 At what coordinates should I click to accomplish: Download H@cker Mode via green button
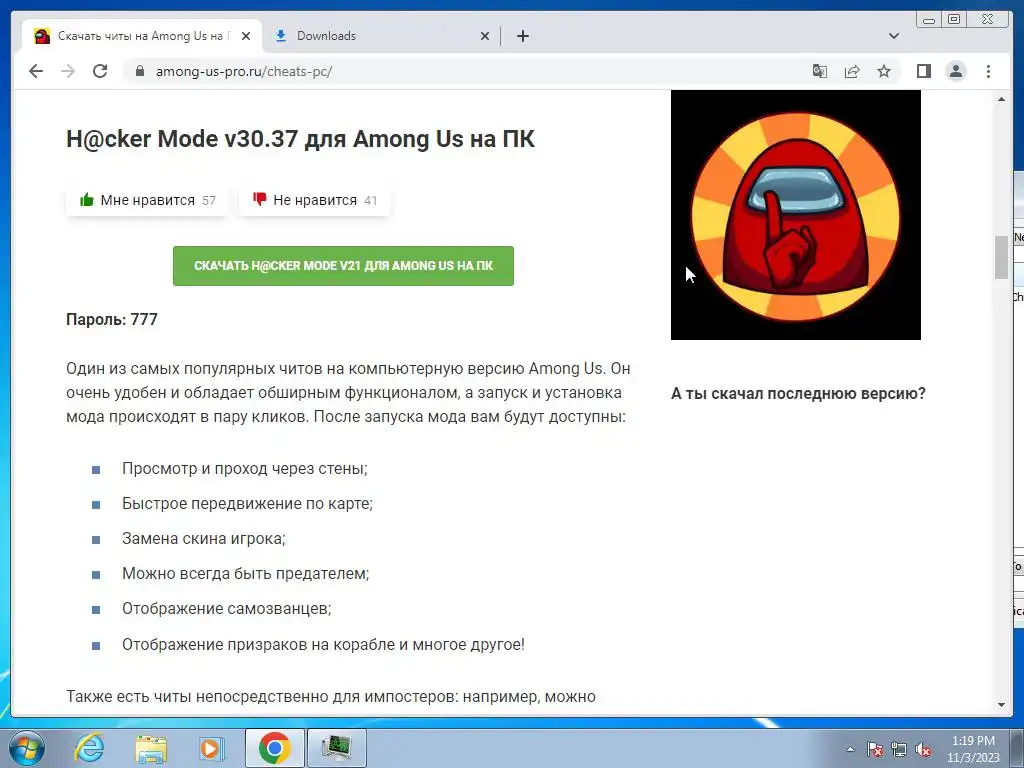click(x=344, y=266)
